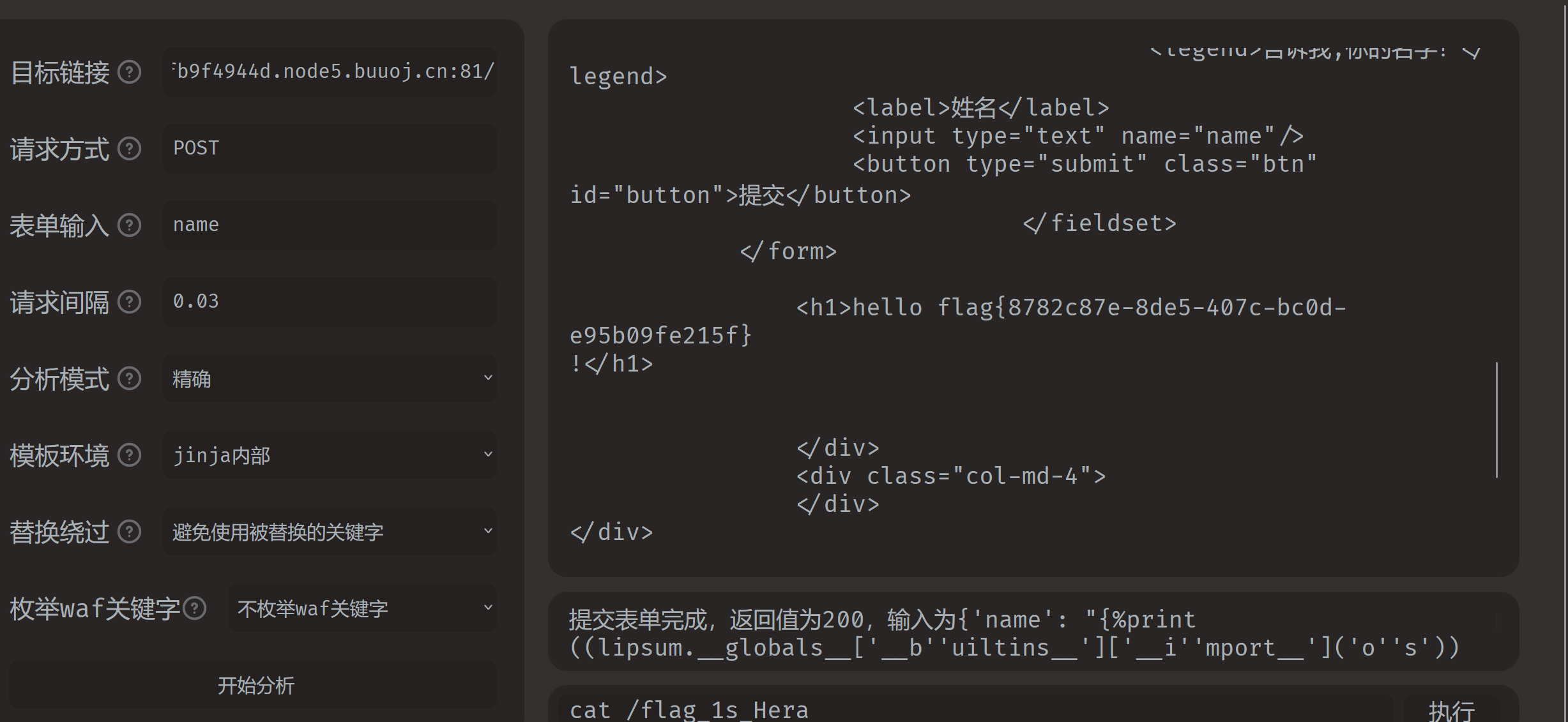
Task: Open help tooltip for 模板环境
Action: [x=130, y=455]
